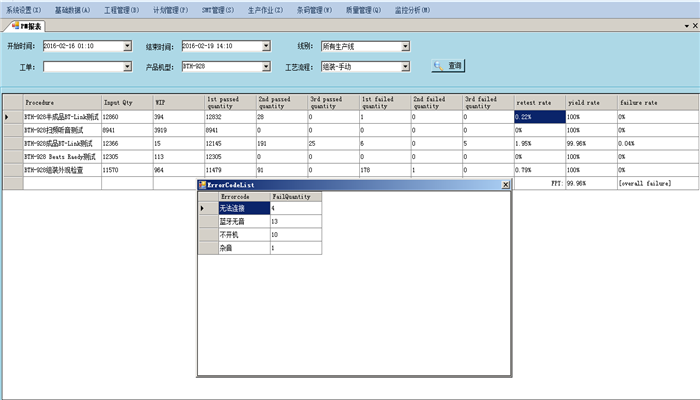The height and width of the screenshot is (400, 700).
Task: Click the row selector for the 蓝牙无音 row
Action: tap(208, 221)
